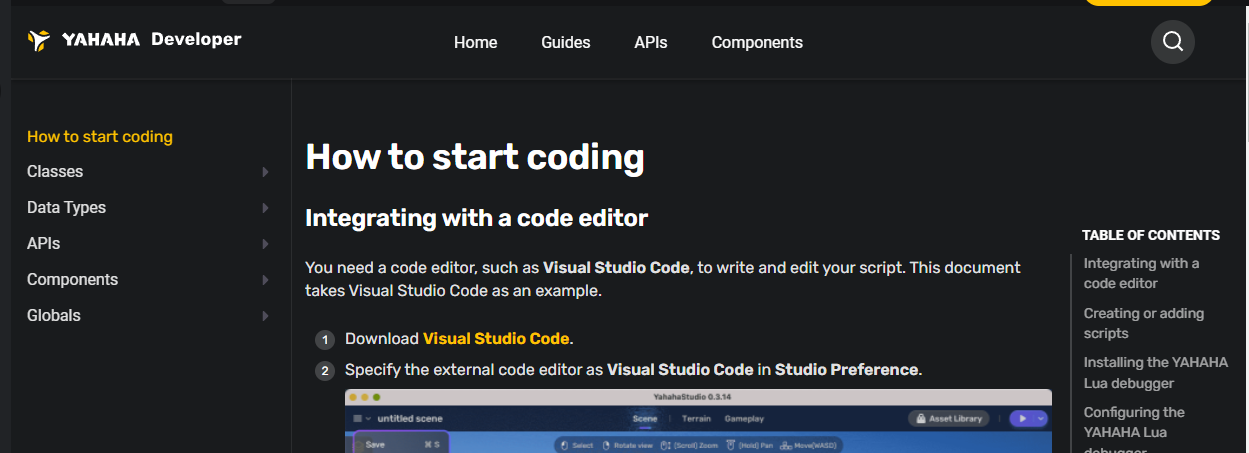
Task: Open the Guides nav item
Action: click(566, 42)
